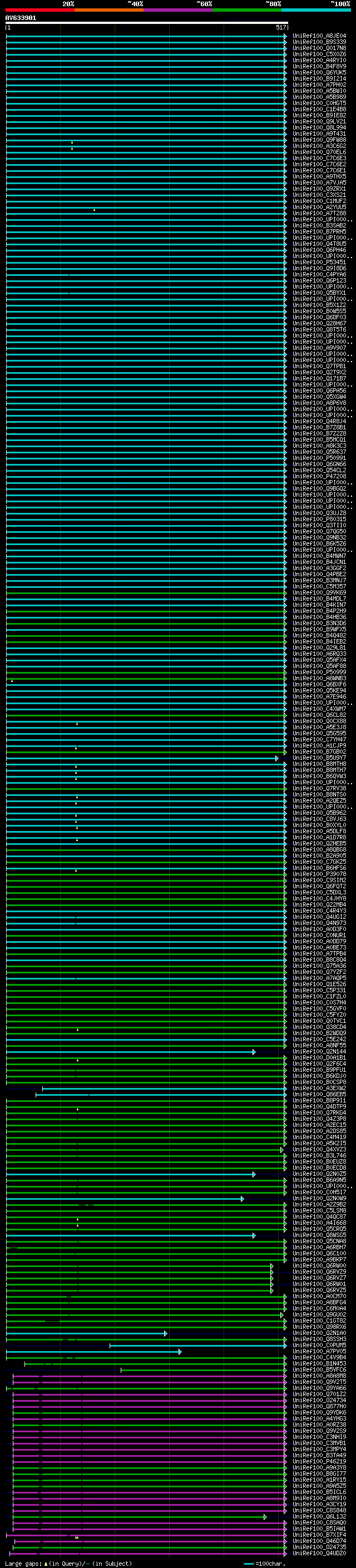Open the UniRef100_Q2HEB5 hit label

[319, 844]
